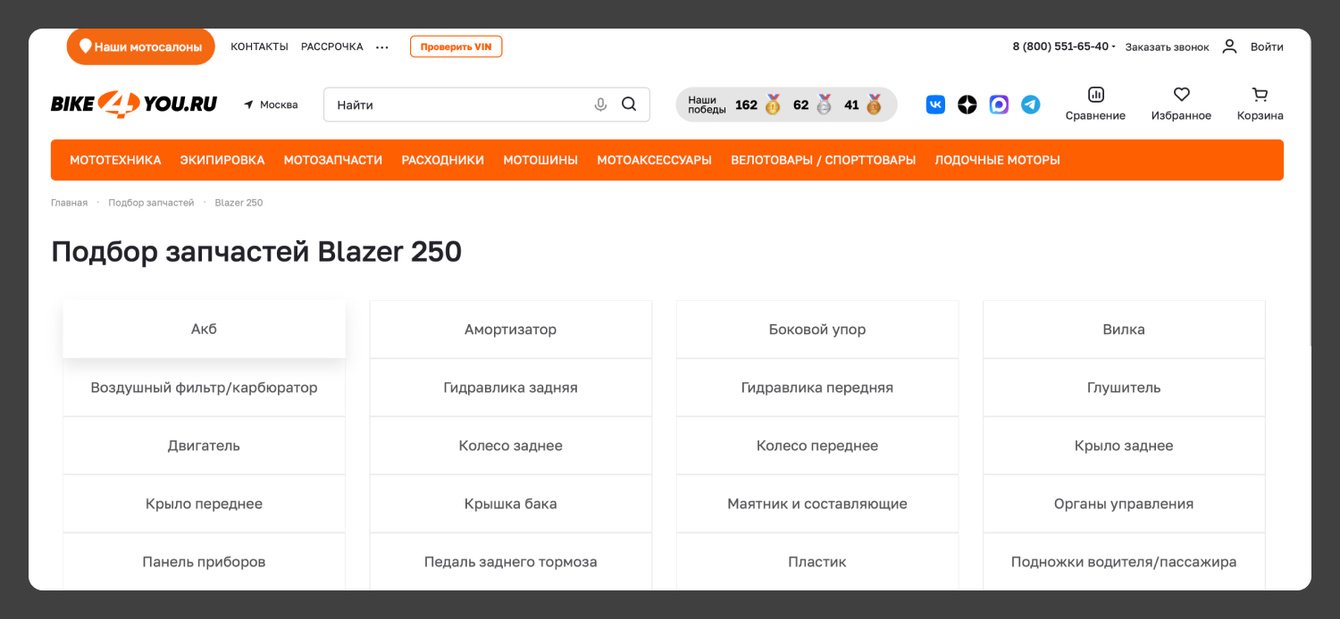Viewport: 1340px width, 619px height.
Task: Select Колесо переднее category
Action: (817, 445)
